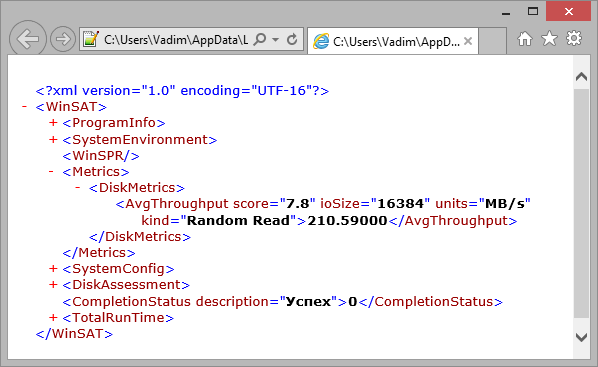Open the Home page icon
The image size is (598, 367).
525,39
